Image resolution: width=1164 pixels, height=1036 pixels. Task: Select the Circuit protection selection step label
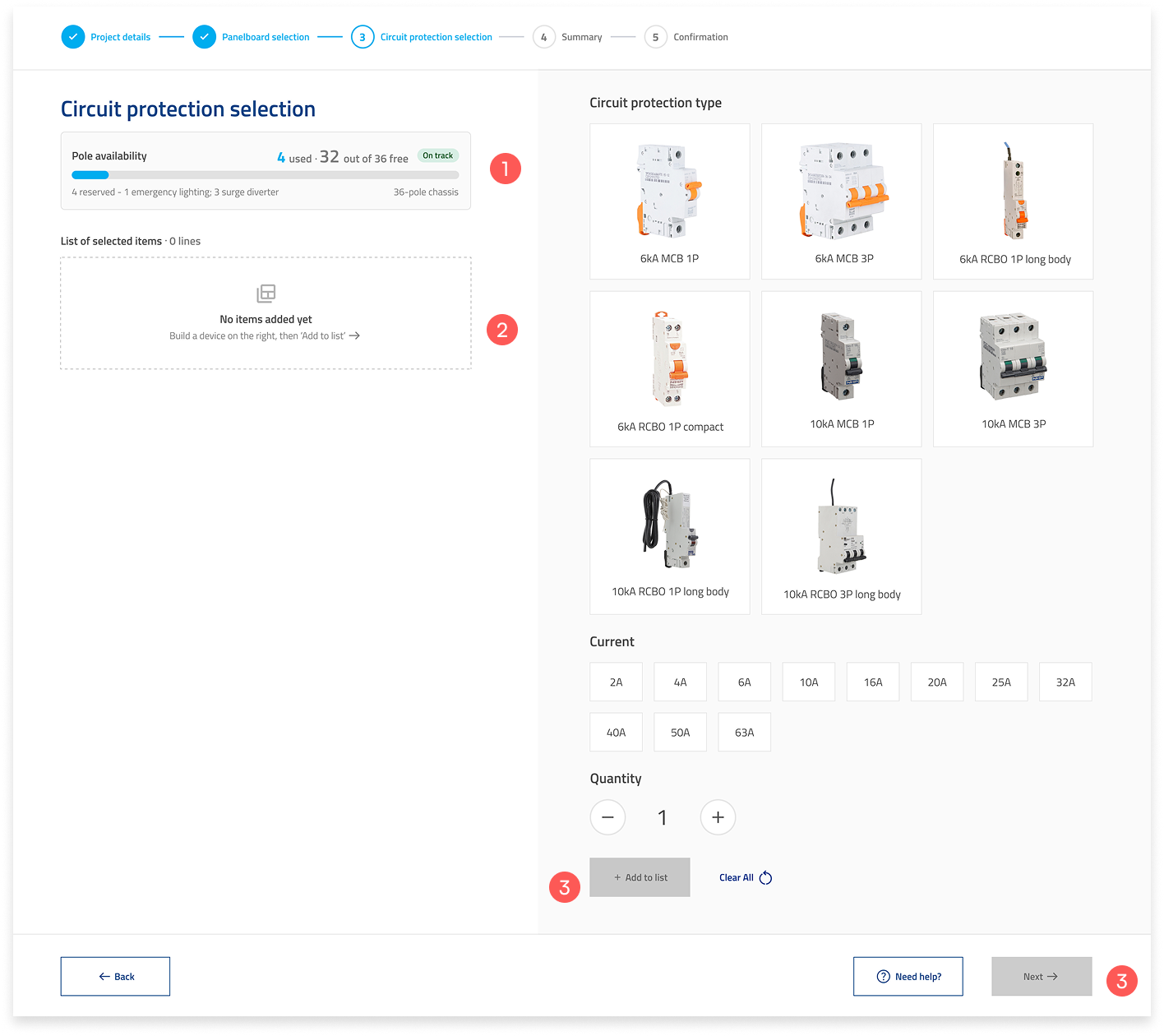[436, 37]
